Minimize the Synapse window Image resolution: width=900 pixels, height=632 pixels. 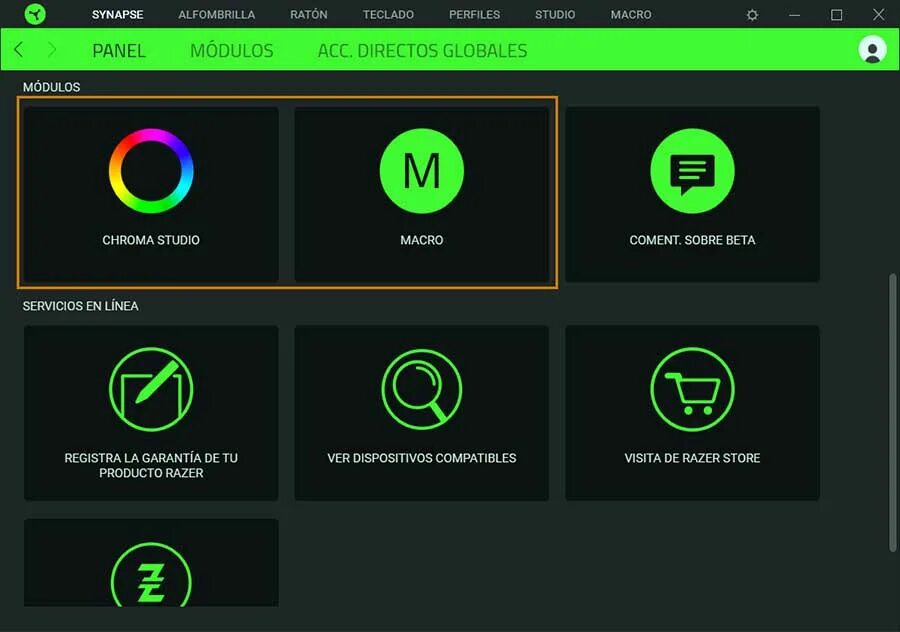794,15
